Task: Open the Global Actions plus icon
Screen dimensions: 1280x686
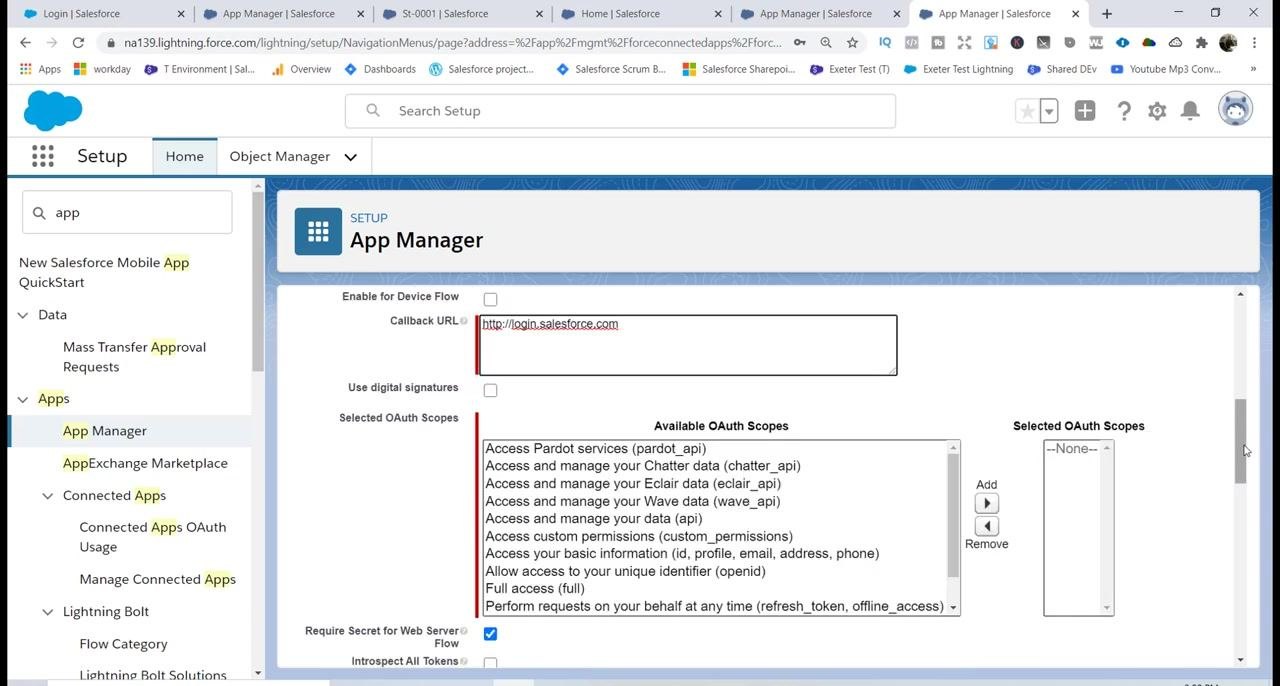Action: 1085,111
